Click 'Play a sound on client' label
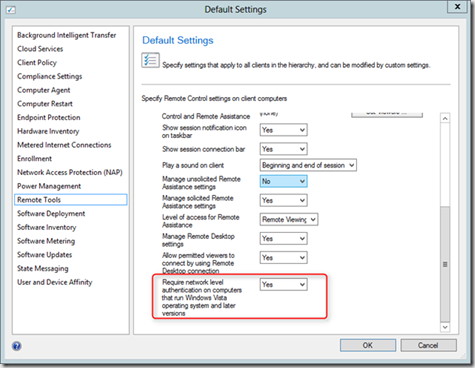This screenshot has width=475, height=368. pos(193,165)
